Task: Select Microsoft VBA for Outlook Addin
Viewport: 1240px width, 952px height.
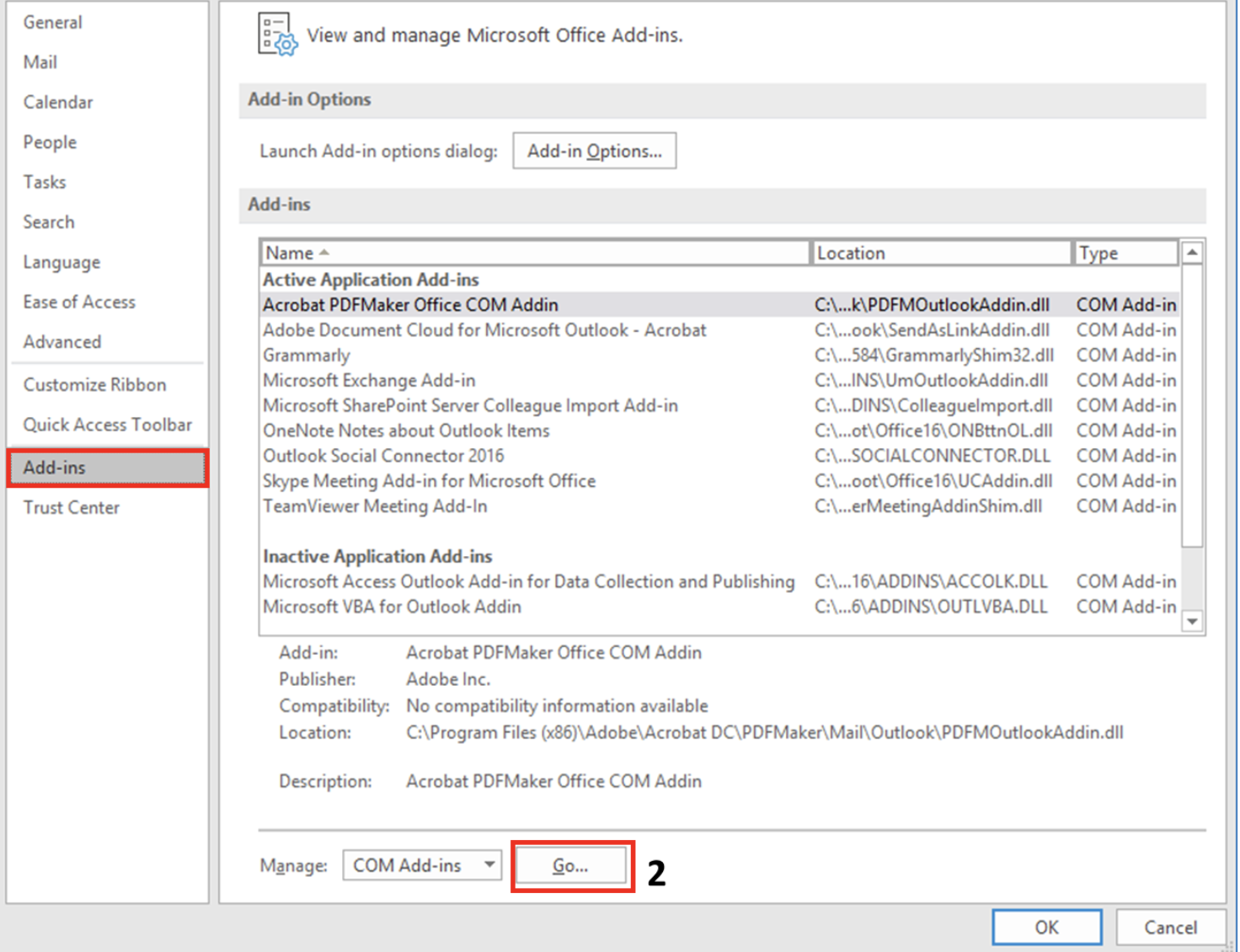Action: point(392,607)
